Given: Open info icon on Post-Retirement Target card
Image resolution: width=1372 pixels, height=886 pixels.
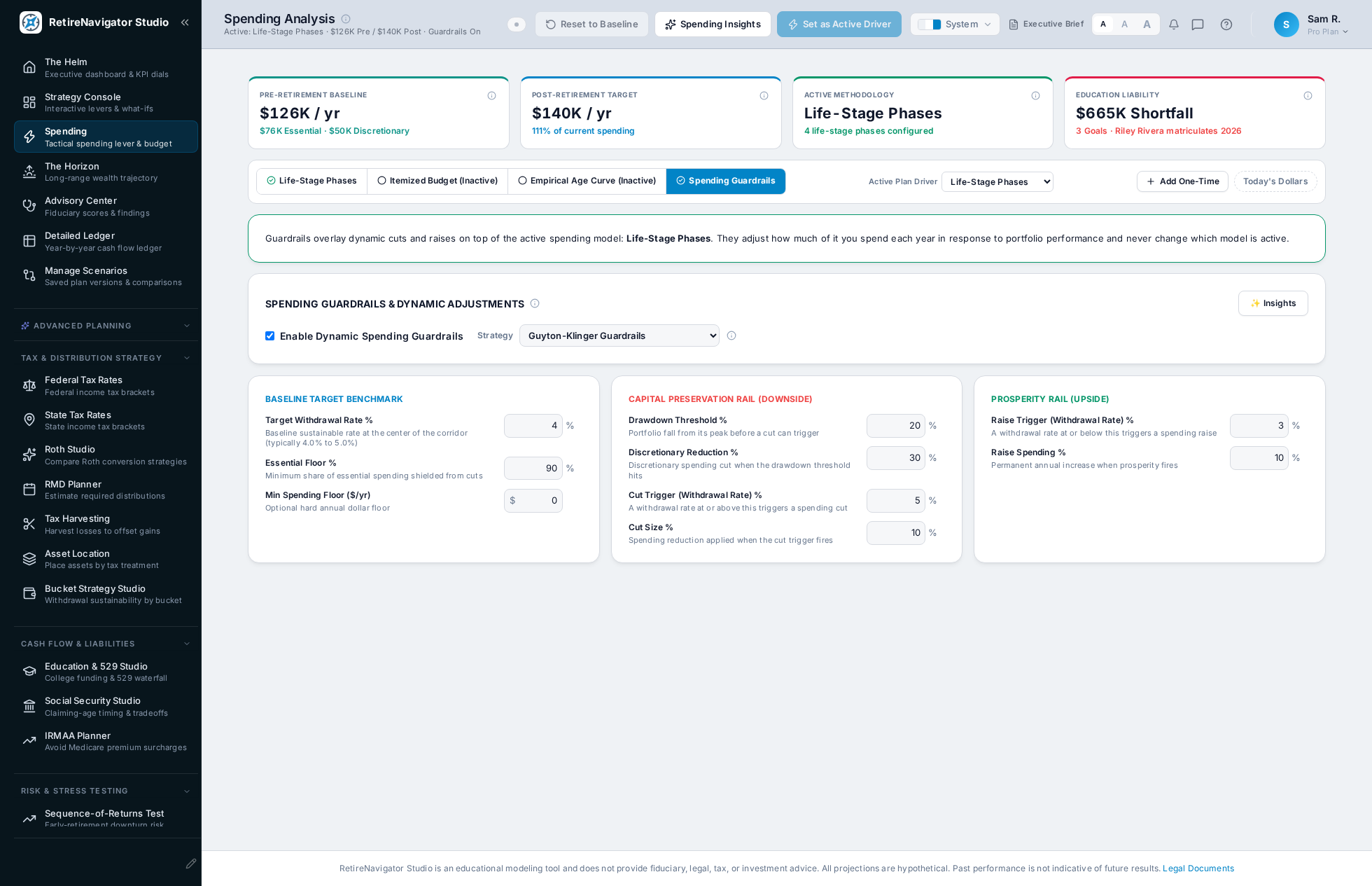Looking at the screenshot, I should click(x=764, y=96).
